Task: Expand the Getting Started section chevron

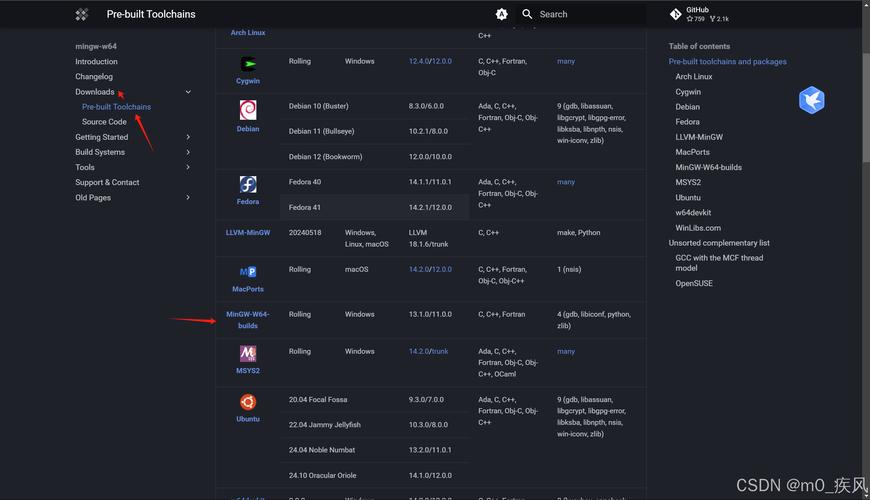Action: click(188, 137)
